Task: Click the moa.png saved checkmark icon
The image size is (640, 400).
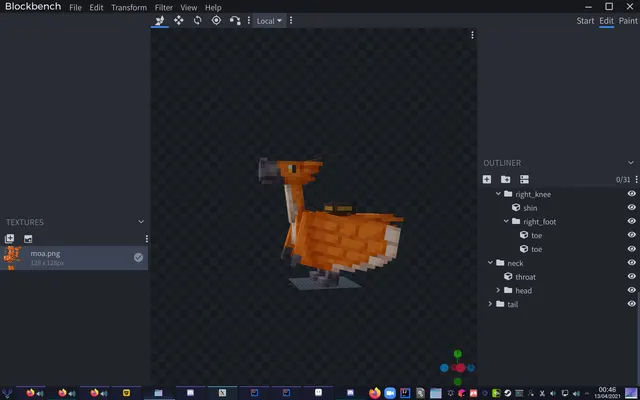Action: 138,257
